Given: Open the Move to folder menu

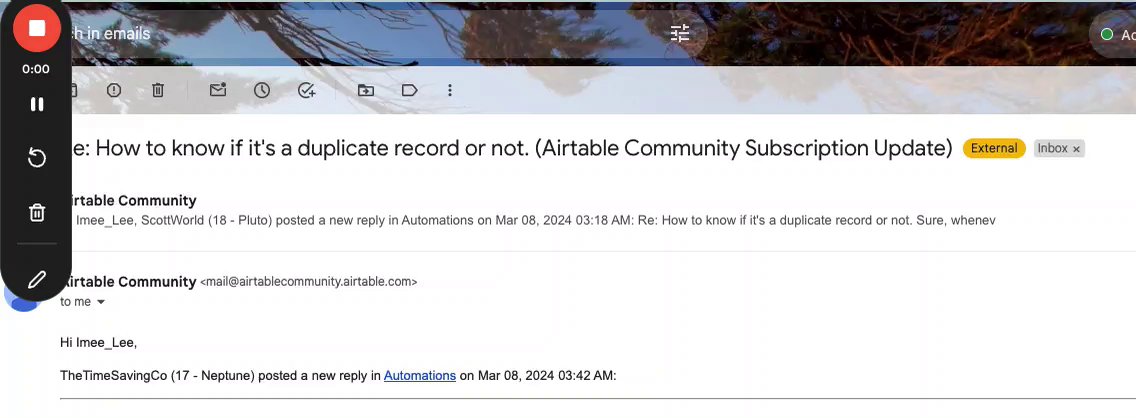Looking at the screenshot, I should [366, 90].
